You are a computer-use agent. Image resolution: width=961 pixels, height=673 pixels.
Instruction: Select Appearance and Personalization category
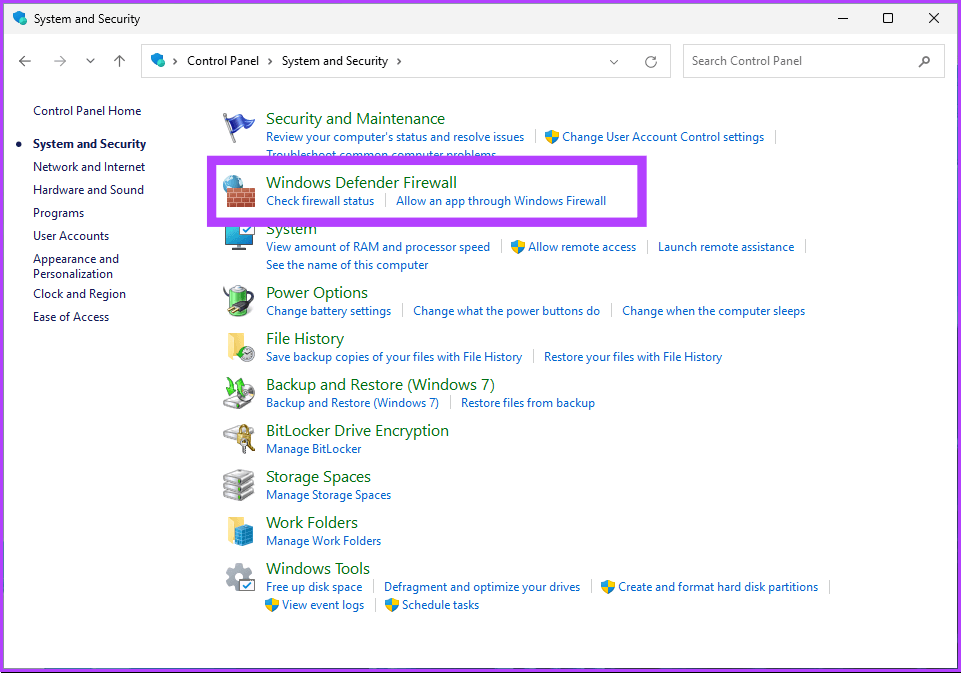pyautogui.click(x=76, y=266)
